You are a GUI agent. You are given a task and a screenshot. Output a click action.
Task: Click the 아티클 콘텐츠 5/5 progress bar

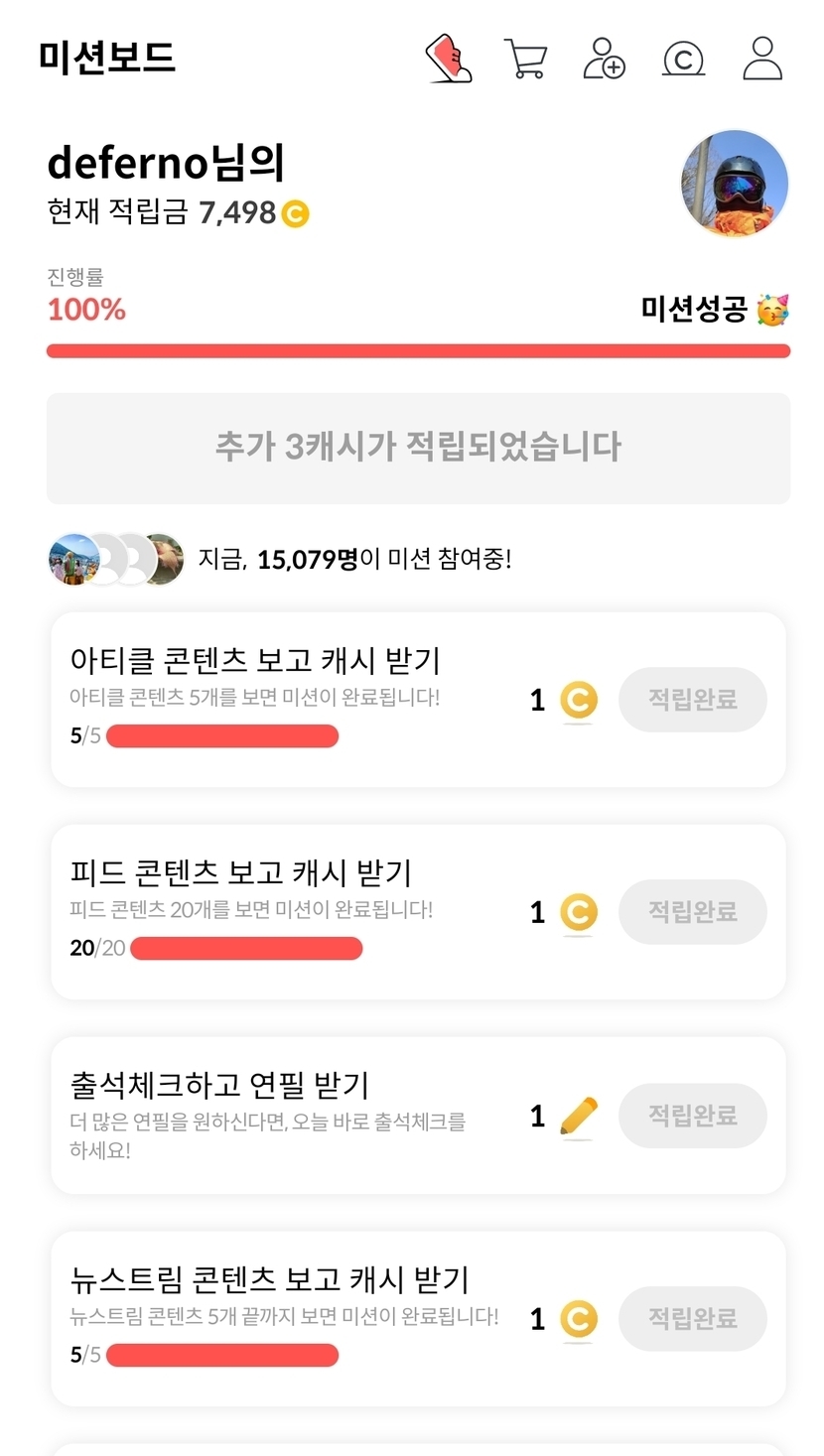click(222, 736)
